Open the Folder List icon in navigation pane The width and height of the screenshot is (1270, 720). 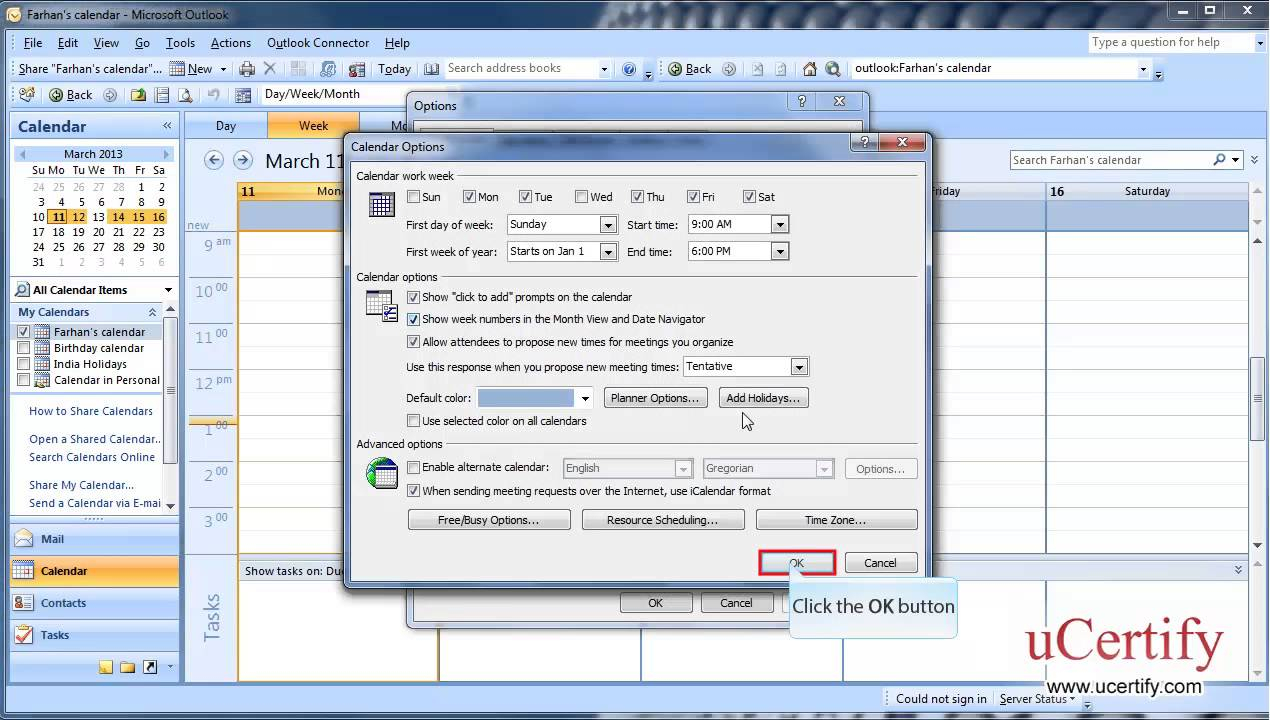pyautogui.click(x=127, y=667)
